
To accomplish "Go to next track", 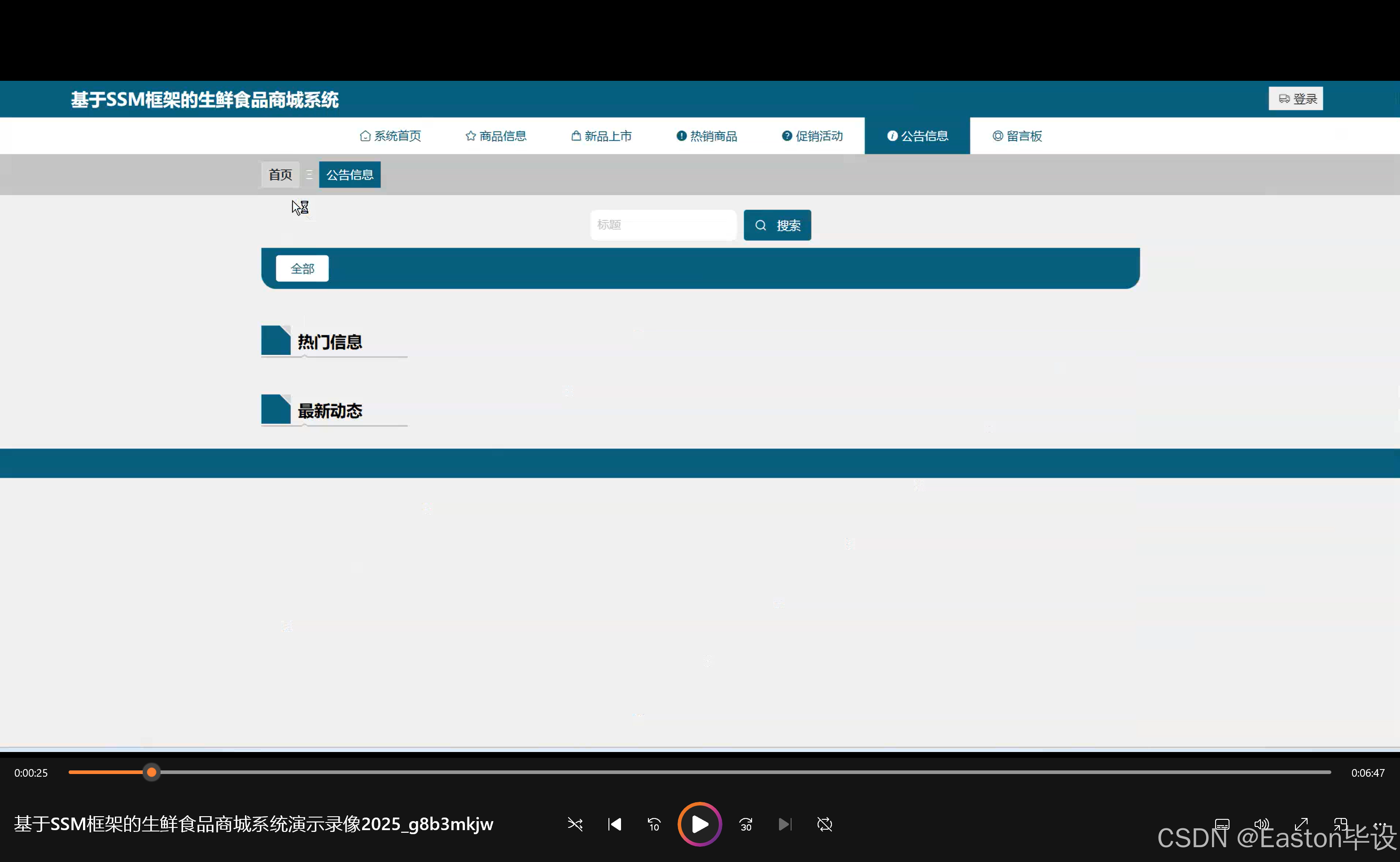I will point(785,824).
